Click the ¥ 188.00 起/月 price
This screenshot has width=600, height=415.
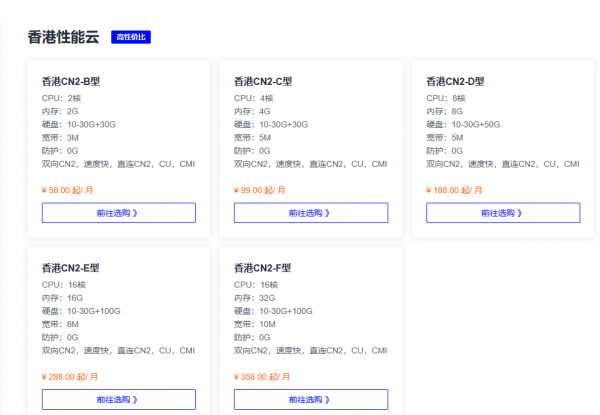pyautogui.click(x=454, y=190)
